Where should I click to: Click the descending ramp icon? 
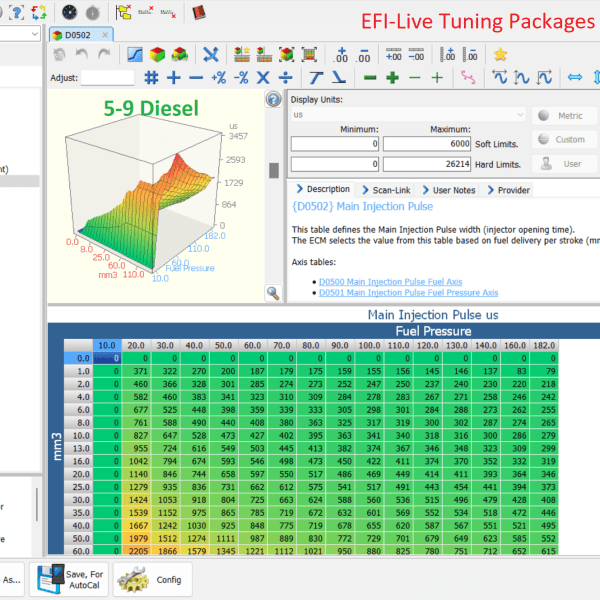pyautogui.click(x=339, y=78)
